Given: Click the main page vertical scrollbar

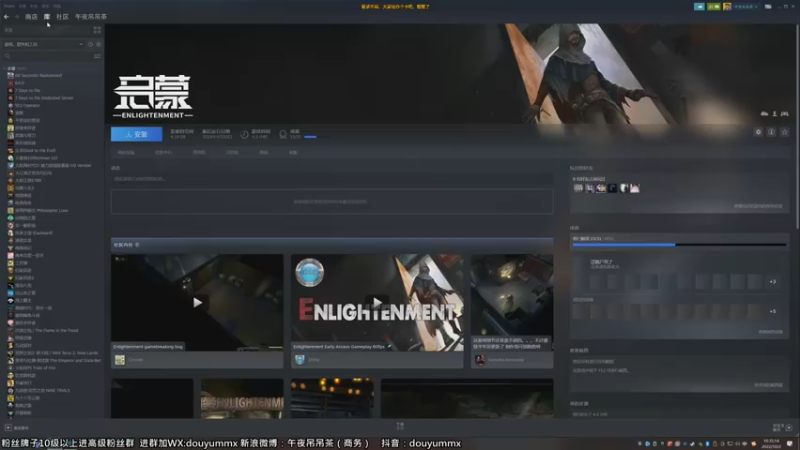Looking at the screenshot, I should click(797, 127).
